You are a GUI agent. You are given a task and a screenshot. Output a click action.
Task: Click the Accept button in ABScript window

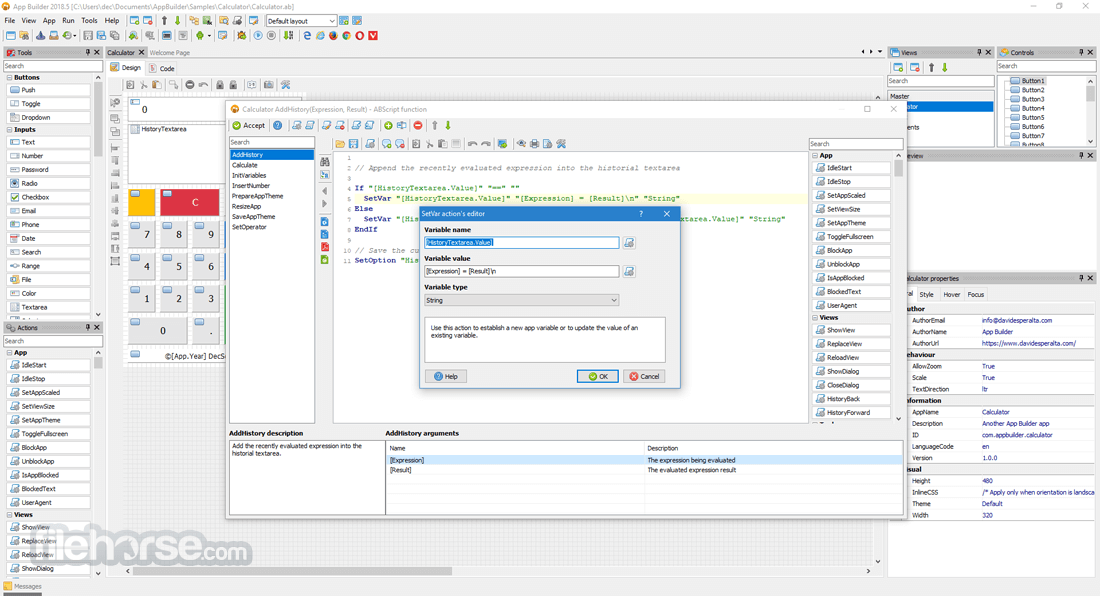click(249, 126)
